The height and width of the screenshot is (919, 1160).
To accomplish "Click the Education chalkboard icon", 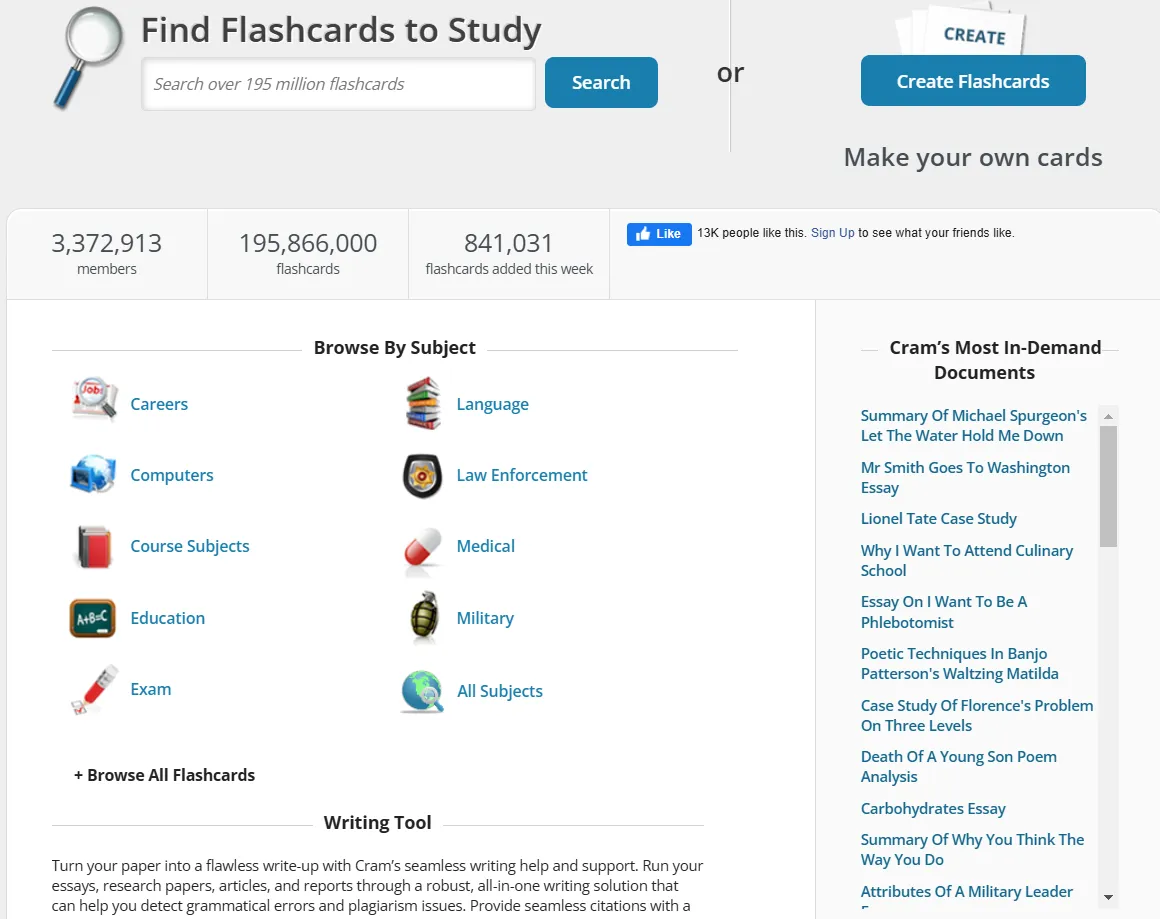I will (x=92, y=618).
